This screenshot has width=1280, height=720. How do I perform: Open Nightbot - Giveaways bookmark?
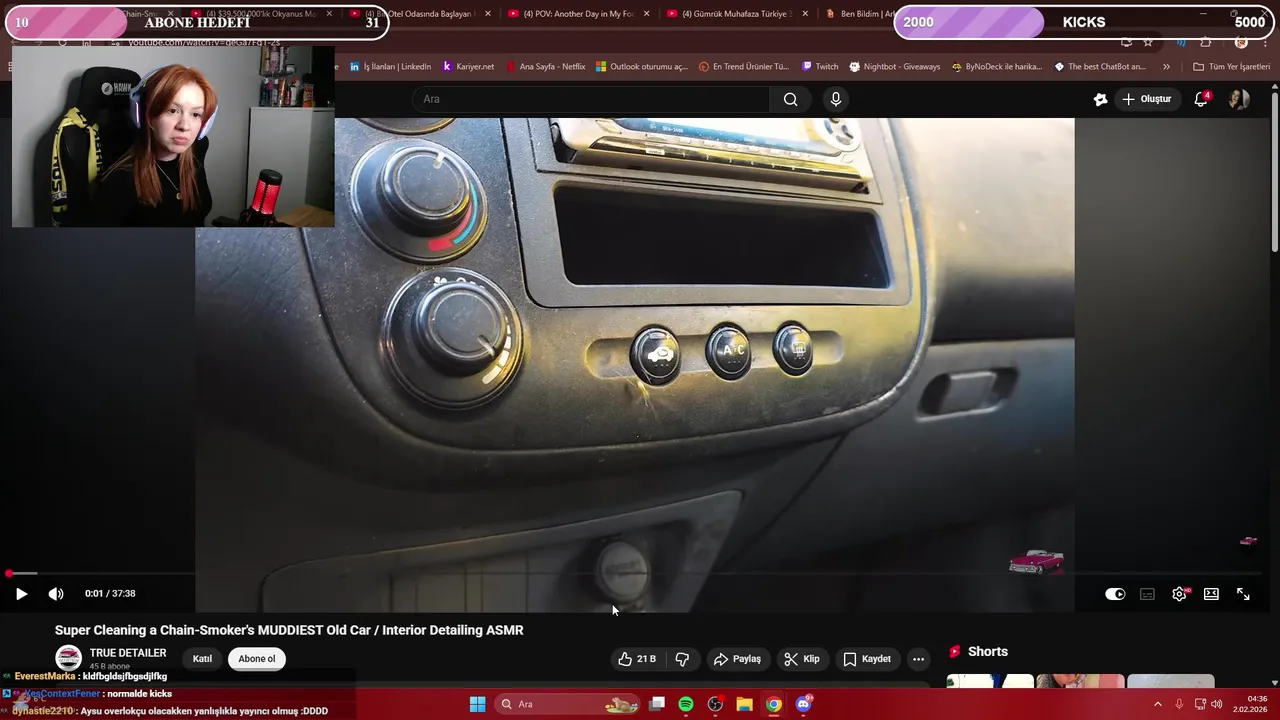(895, 67)
